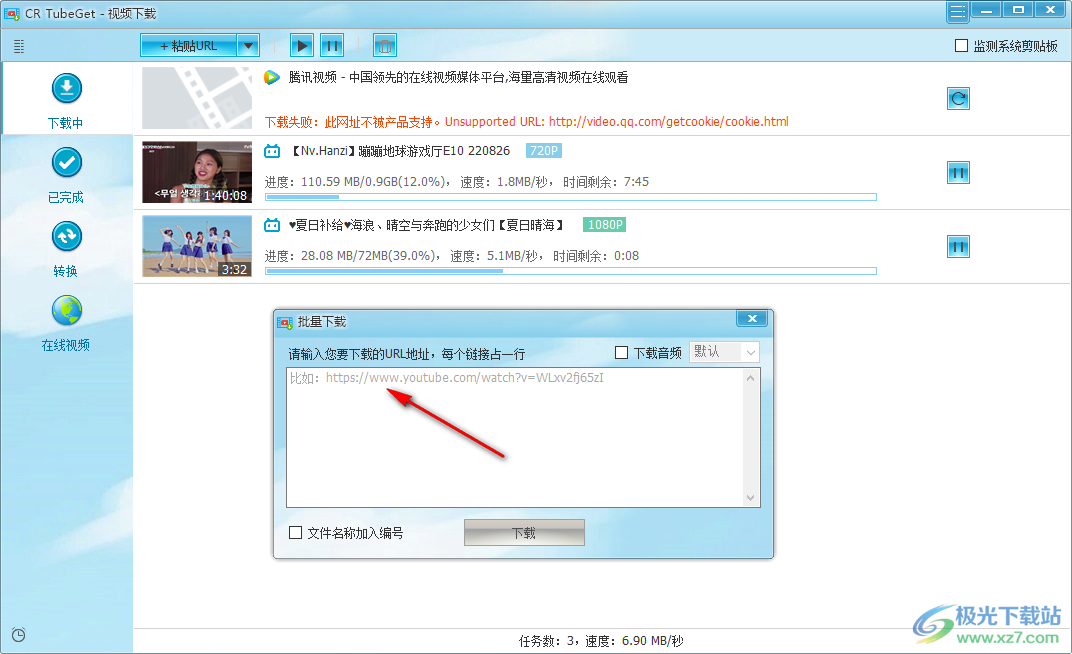The image size is (1072, 654).
Task: Minimize the CR TubeGet window
Action: pos(986,10)
